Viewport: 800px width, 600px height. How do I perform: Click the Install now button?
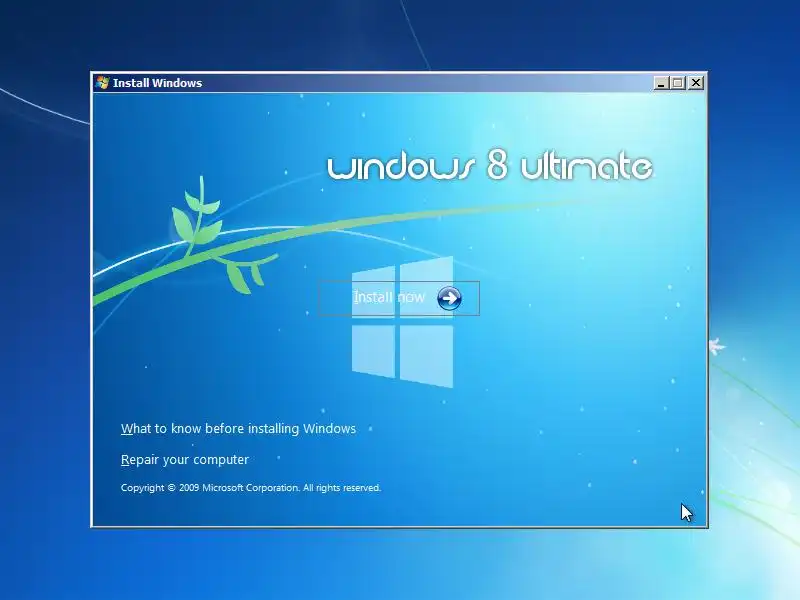click(x=399, y=298)
